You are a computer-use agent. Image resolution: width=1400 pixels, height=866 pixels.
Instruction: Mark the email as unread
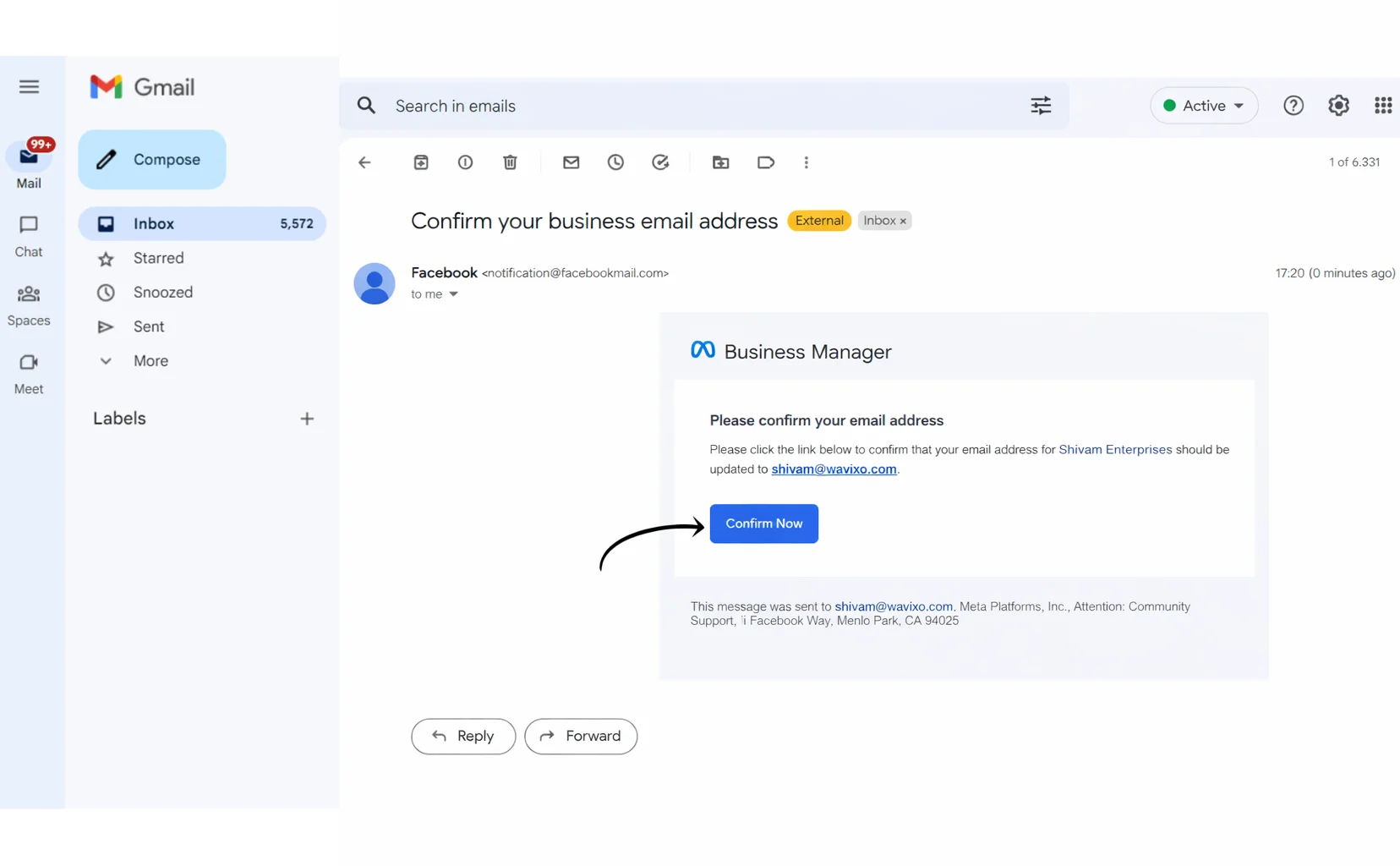coord(571,162)
